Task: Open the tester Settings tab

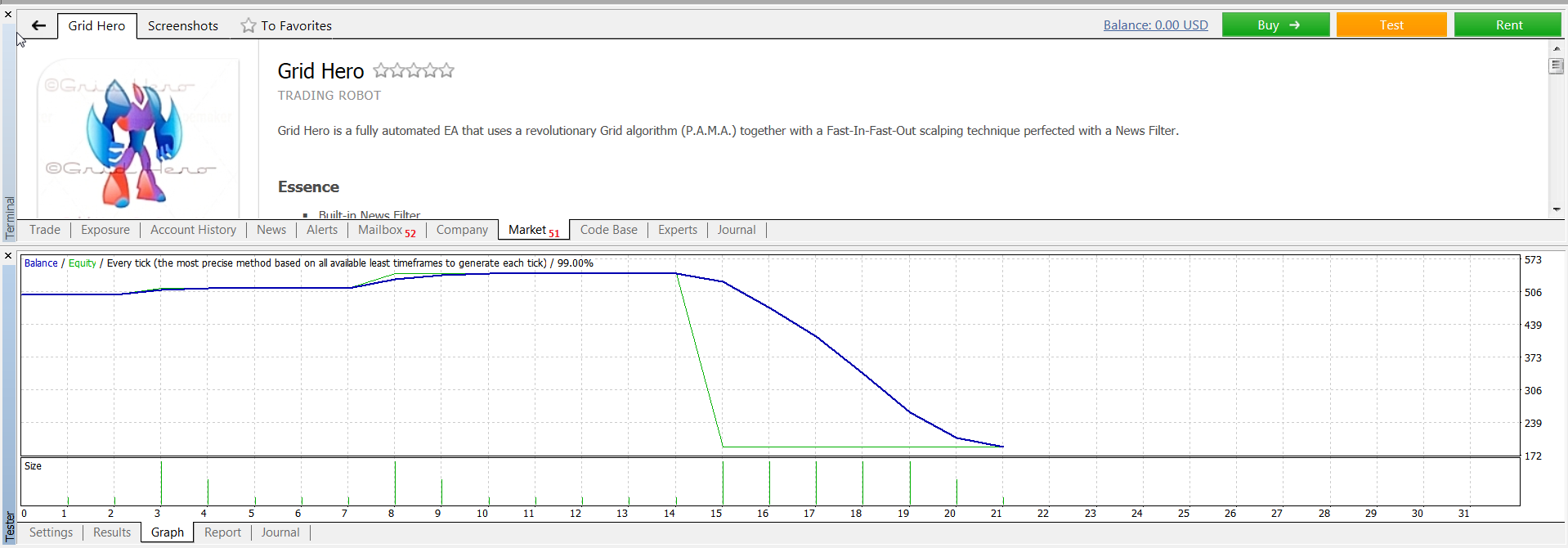Action: pos(51,532)
